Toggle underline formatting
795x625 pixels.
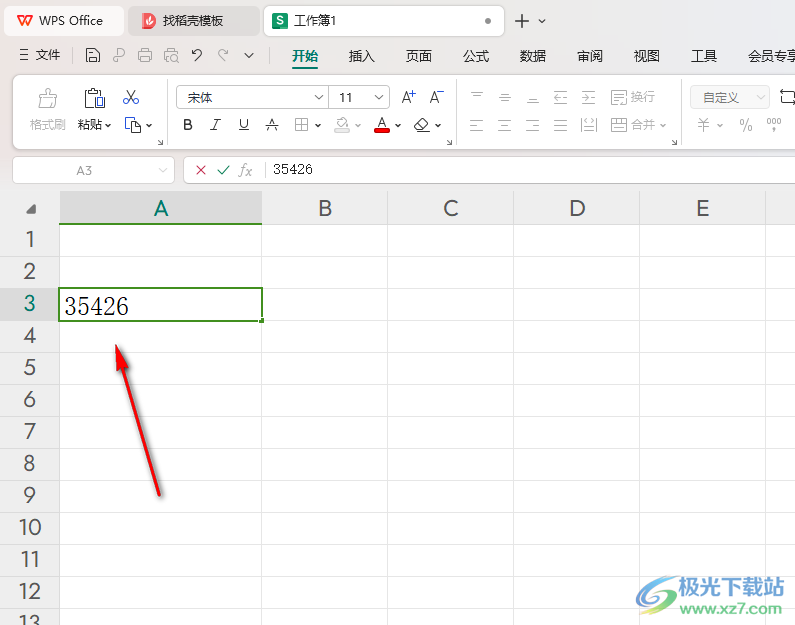244,125
